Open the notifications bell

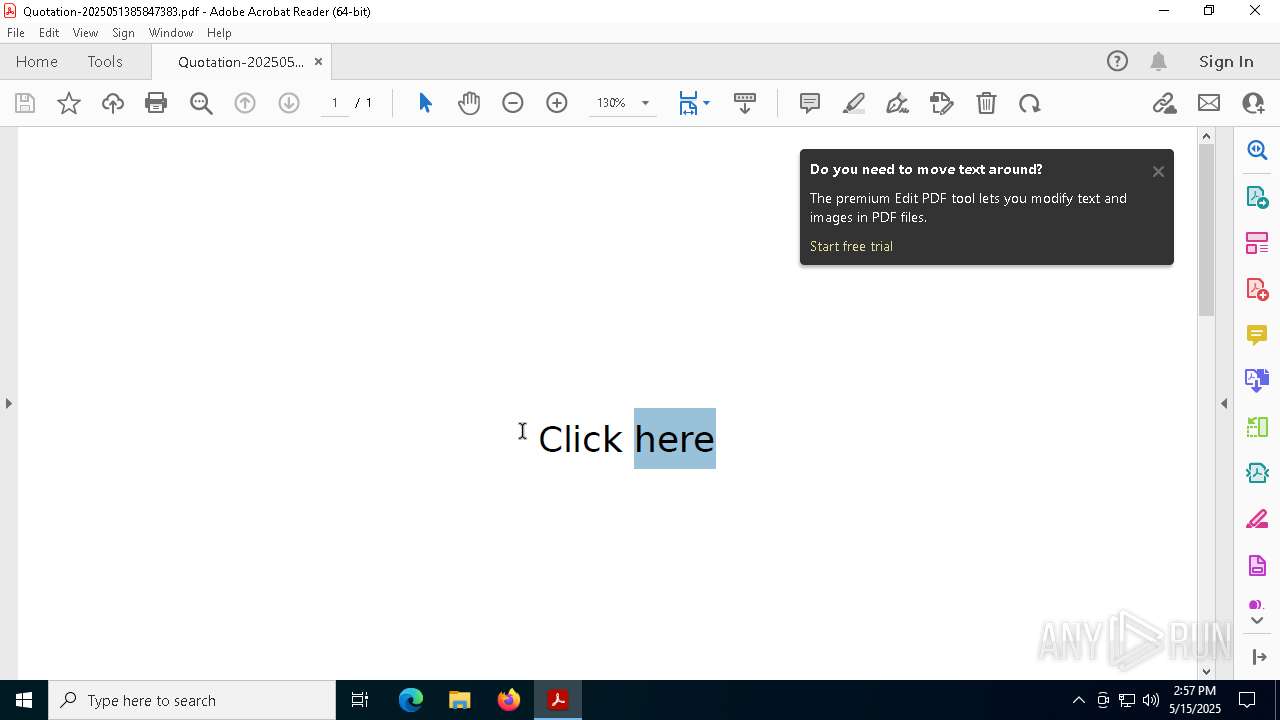[1158, 61]
